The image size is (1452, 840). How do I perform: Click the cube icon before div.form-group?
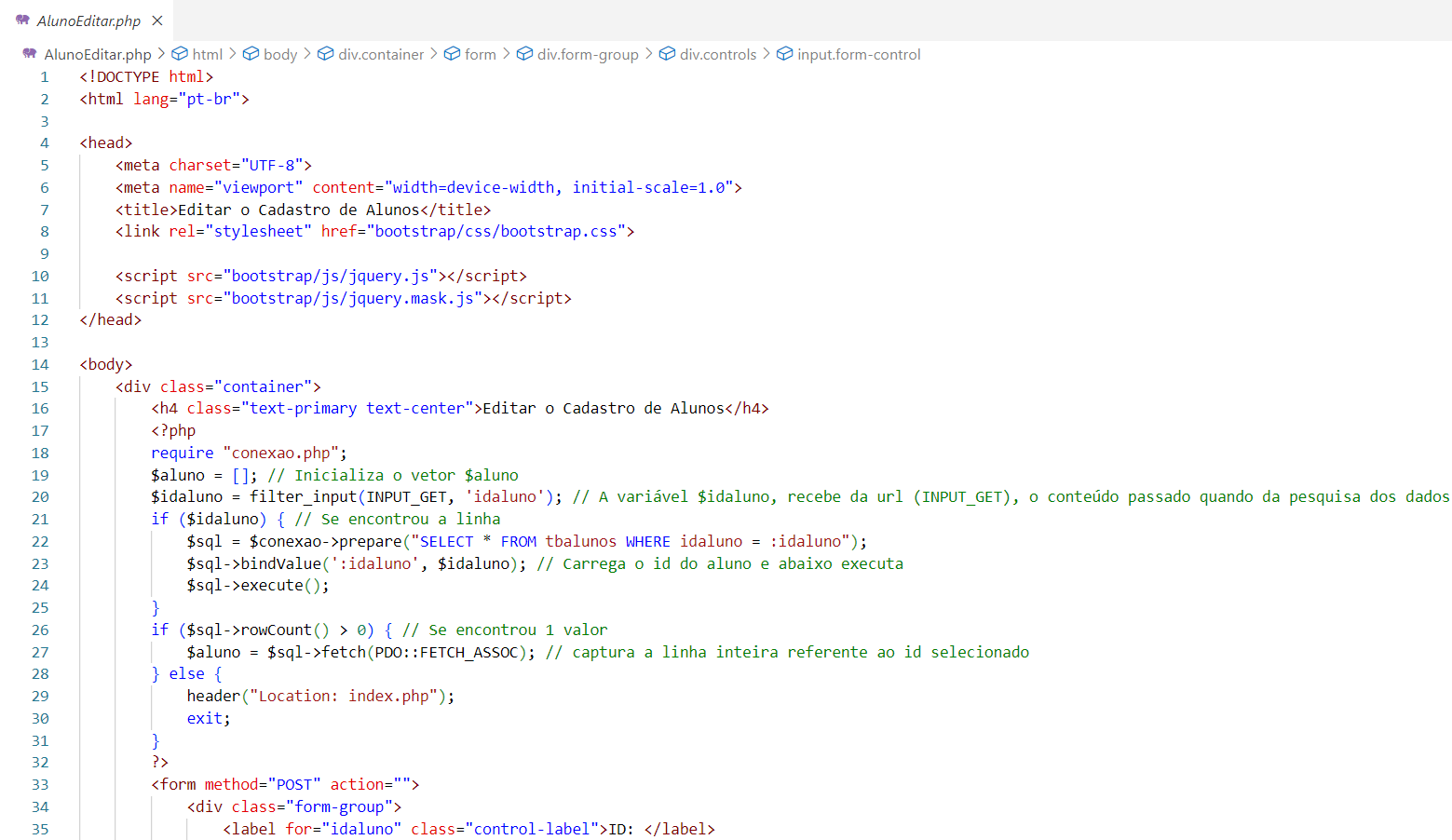(x=524, y=54)
